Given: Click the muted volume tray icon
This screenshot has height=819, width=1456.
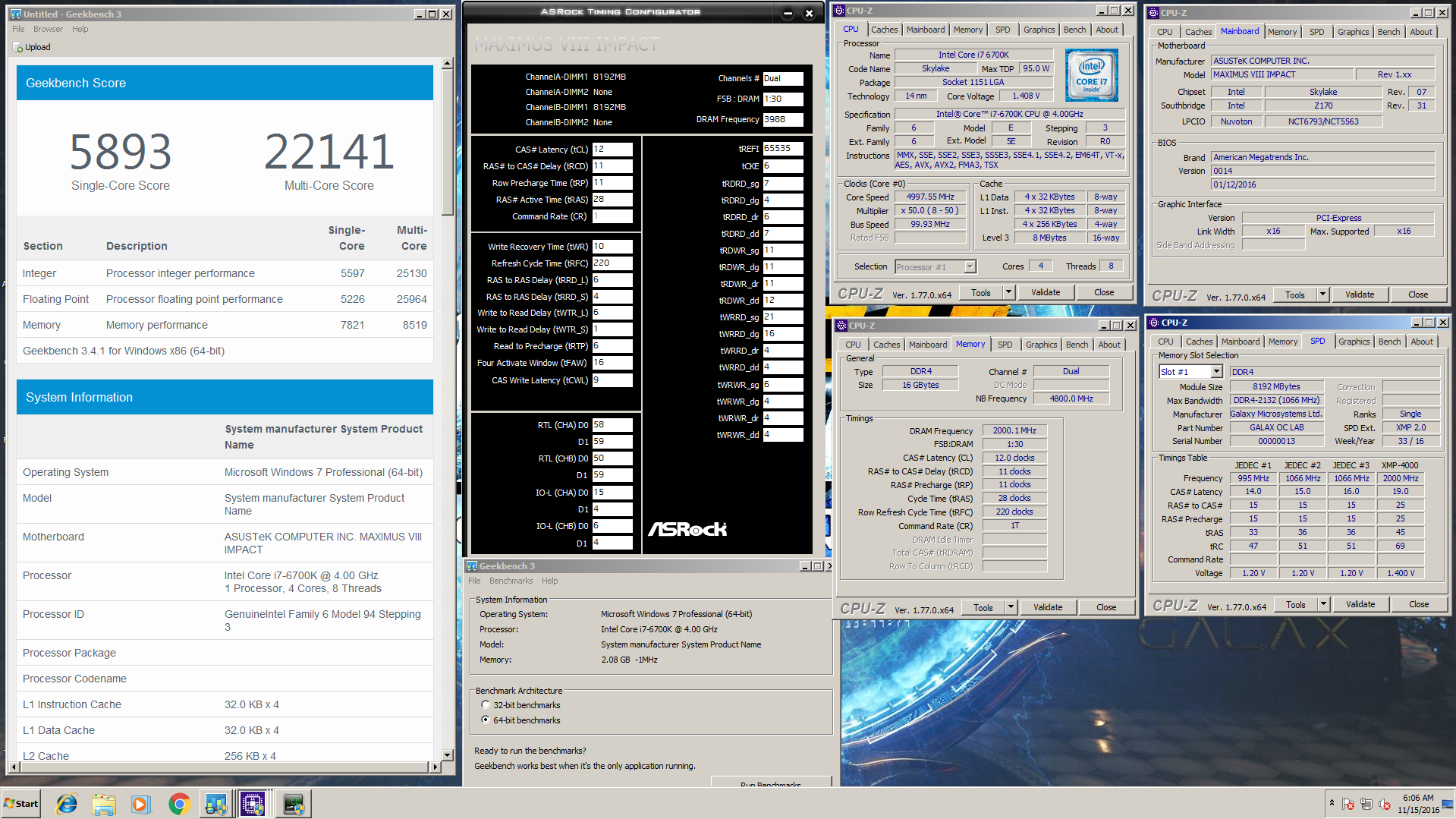Looking at the screenshot, I should pyautogui.click(x=1385, y=804).
